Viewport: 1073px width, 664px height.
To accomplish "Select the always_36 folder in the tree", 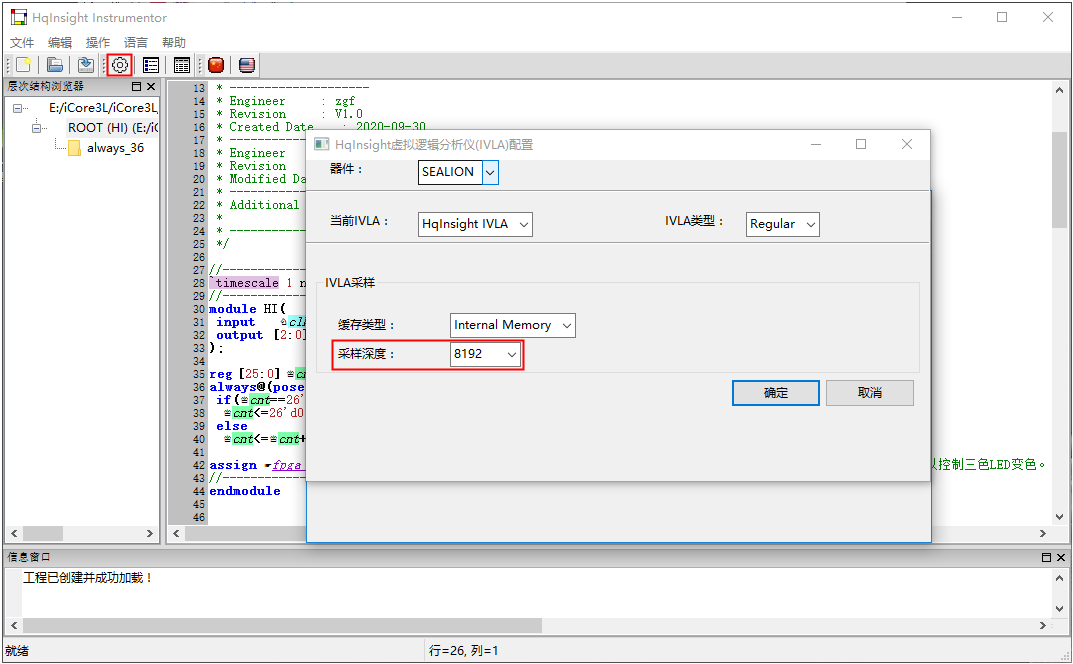I will point(114,148).
